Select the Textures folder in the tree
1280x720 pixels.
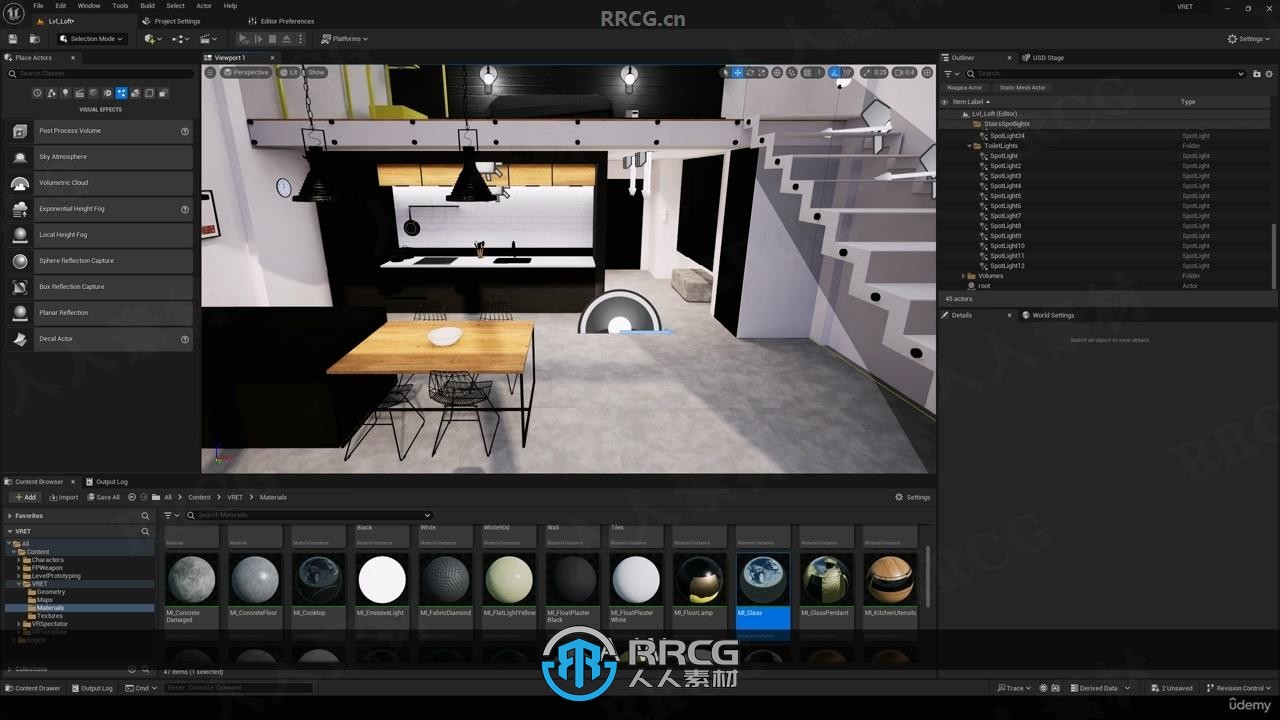tap(50, 616)
